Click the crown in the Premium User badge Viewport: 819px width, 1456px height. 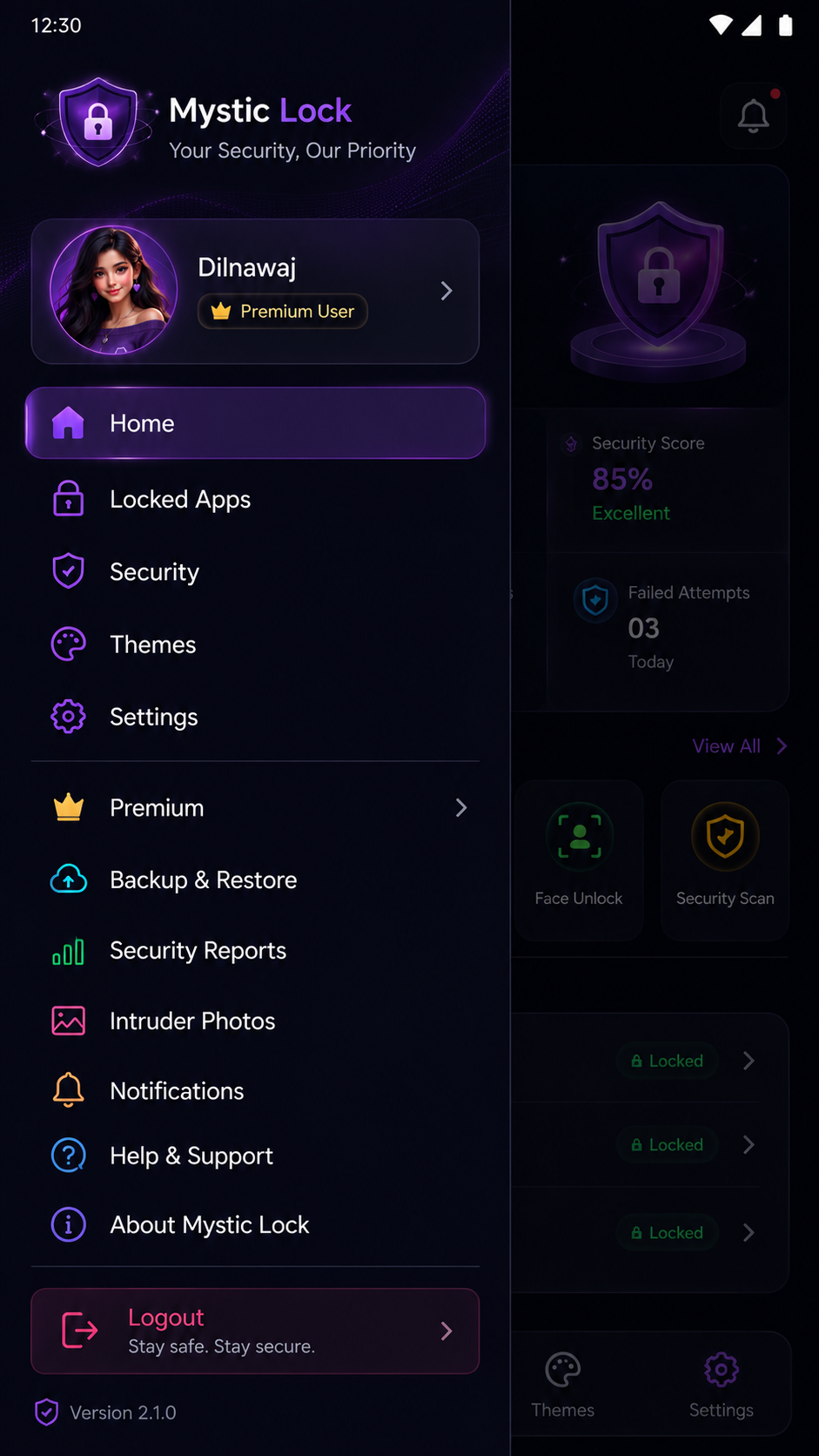[x=221, y=311]
